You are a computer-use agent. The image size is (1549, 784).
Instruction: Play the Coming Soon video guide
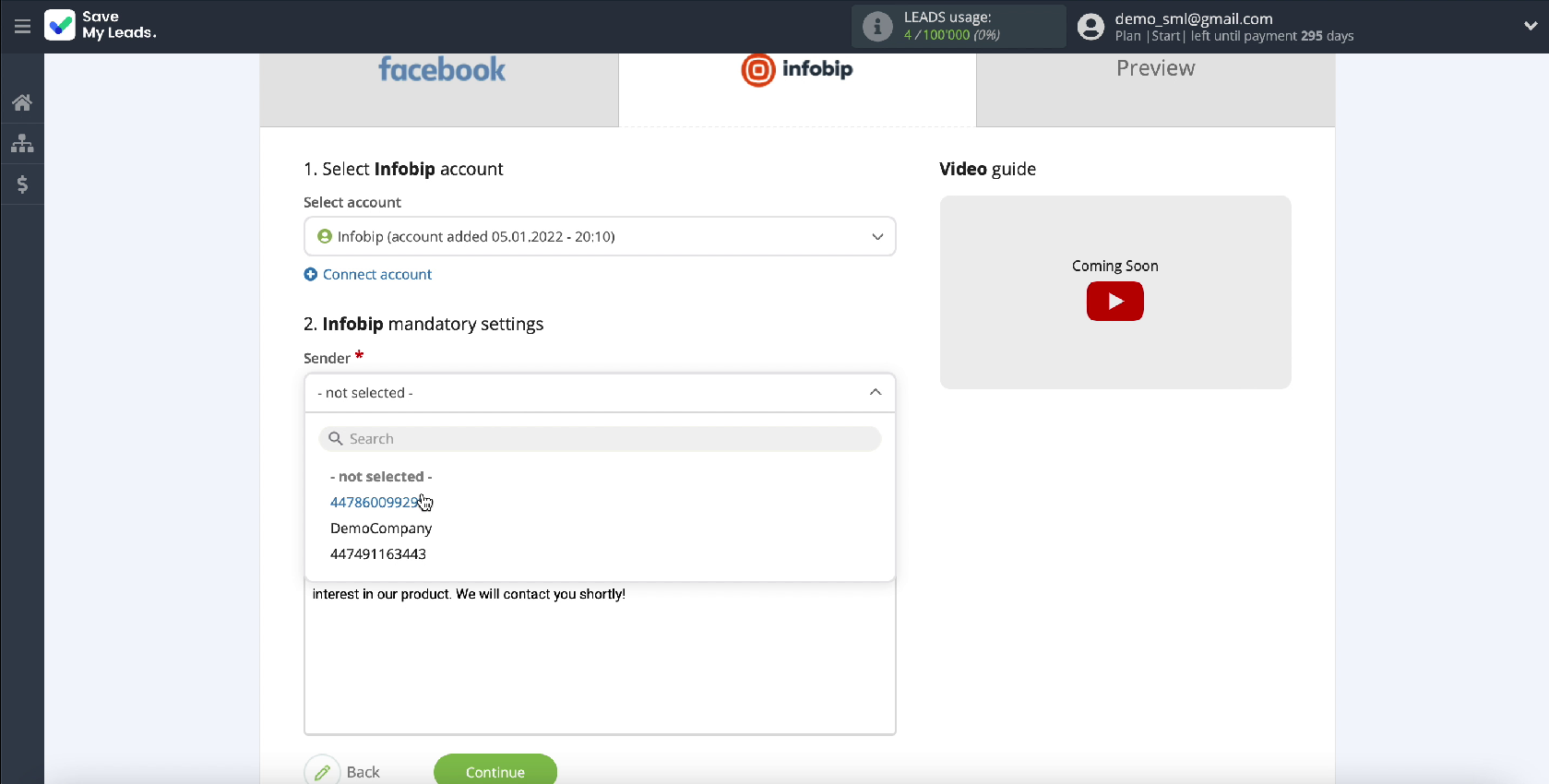pyautogui.click(x=1114, y=302)
